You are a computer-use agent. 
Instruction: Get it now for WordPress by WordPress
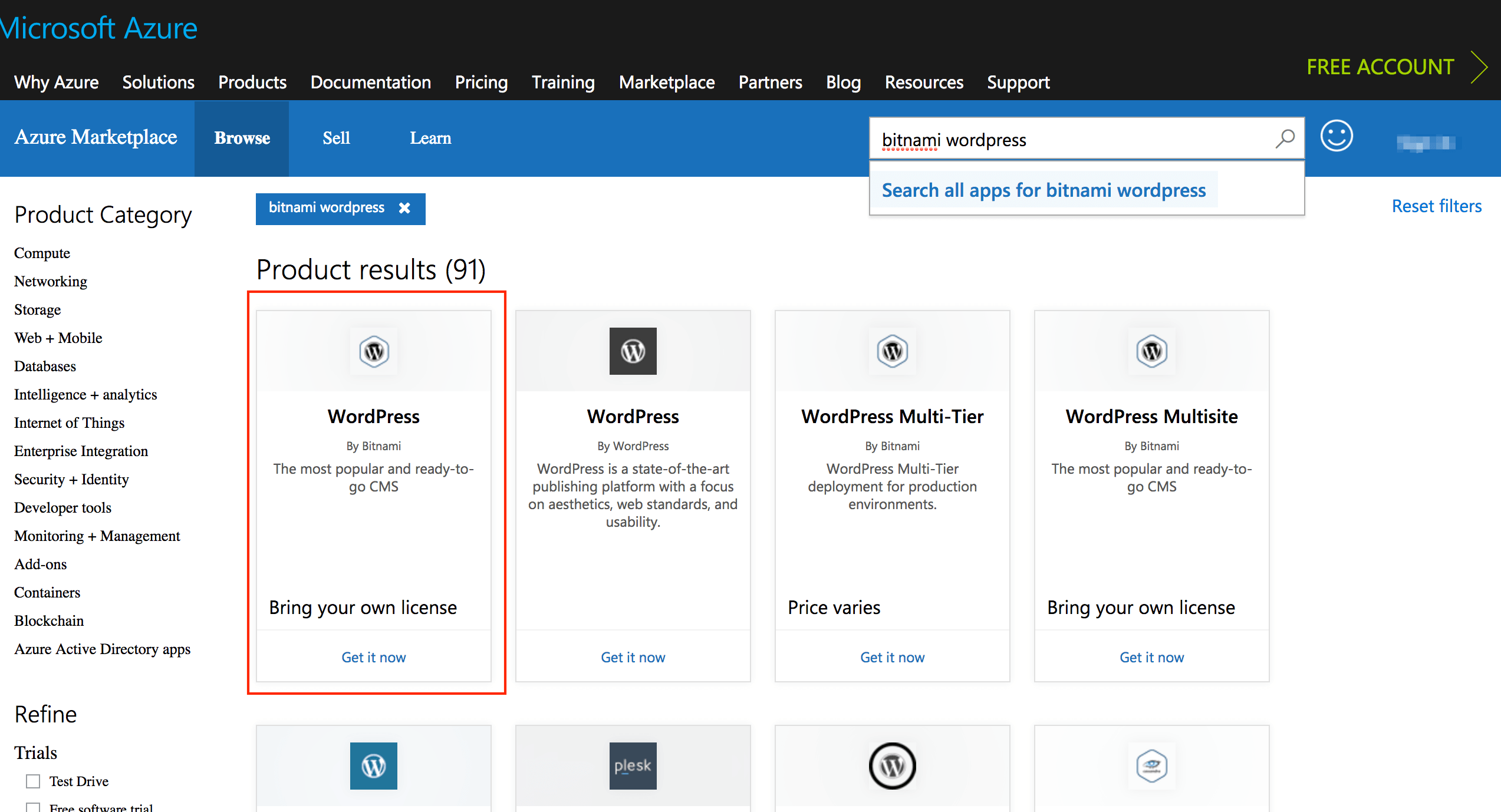633,658
